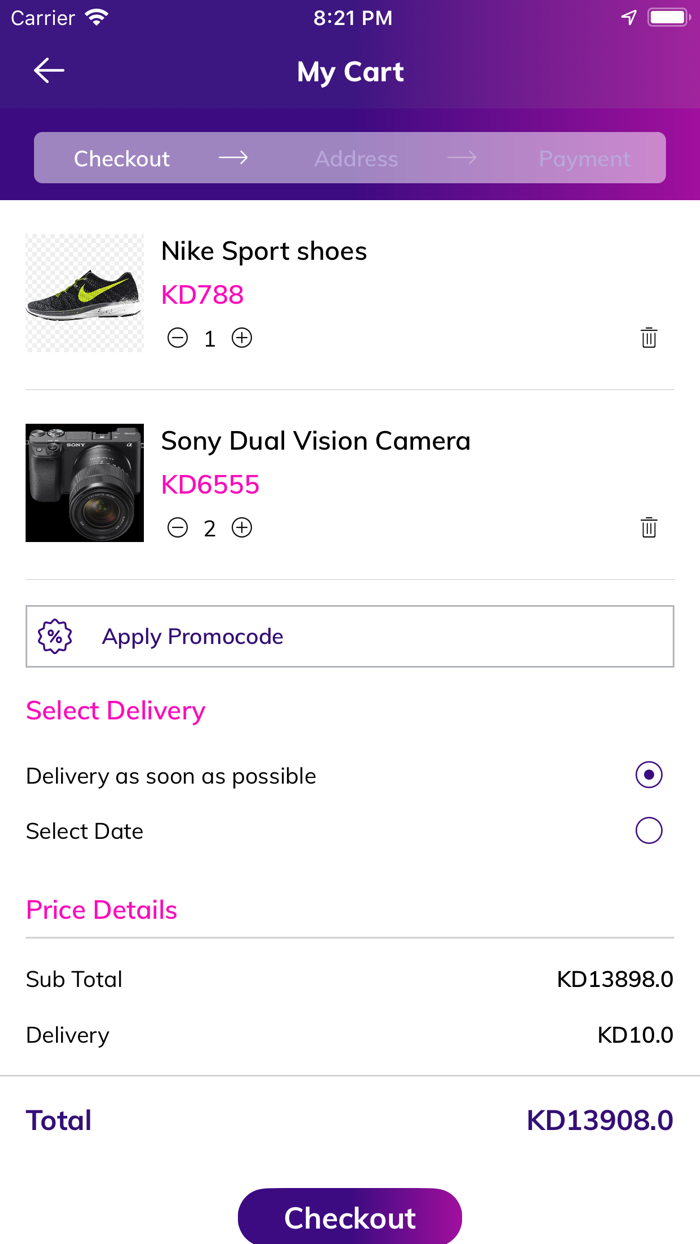
Task: Decrease Nike Sport shoes quantity
Action: [178, 338]
